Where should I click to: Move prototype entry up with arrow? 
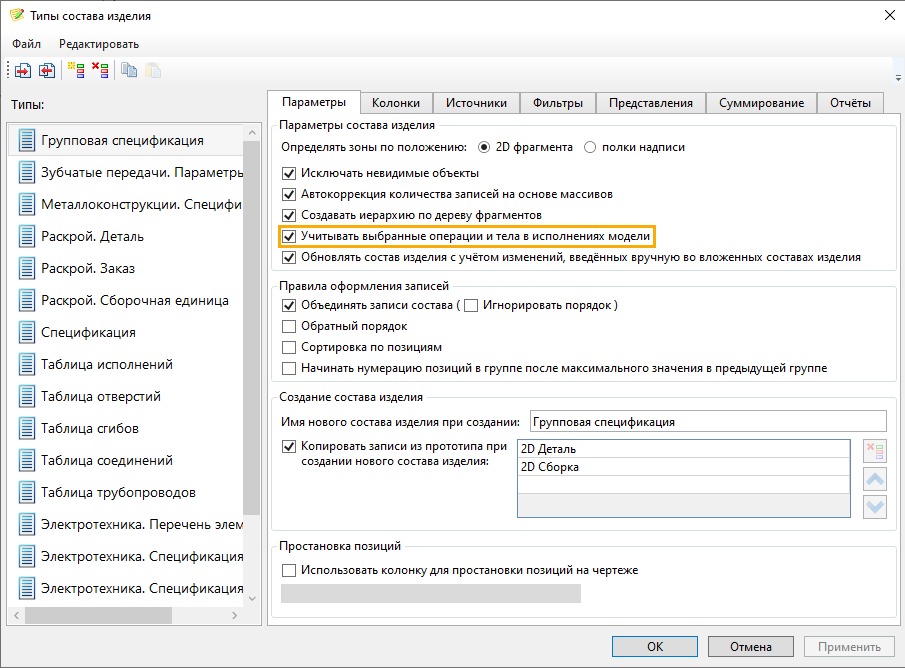click(875, 479)
